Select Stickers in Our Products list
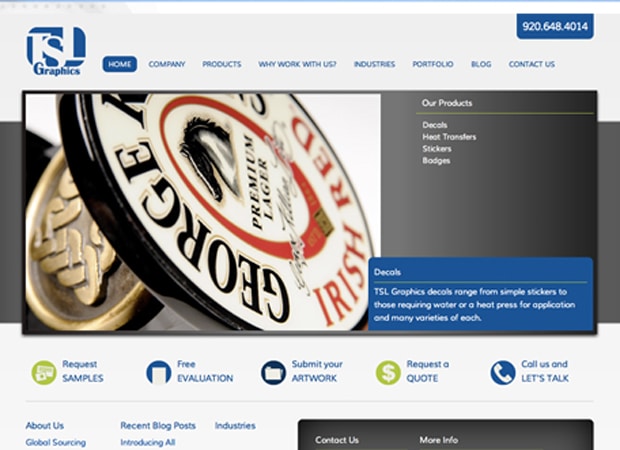 pyautogui.click(x=437, y=149)
